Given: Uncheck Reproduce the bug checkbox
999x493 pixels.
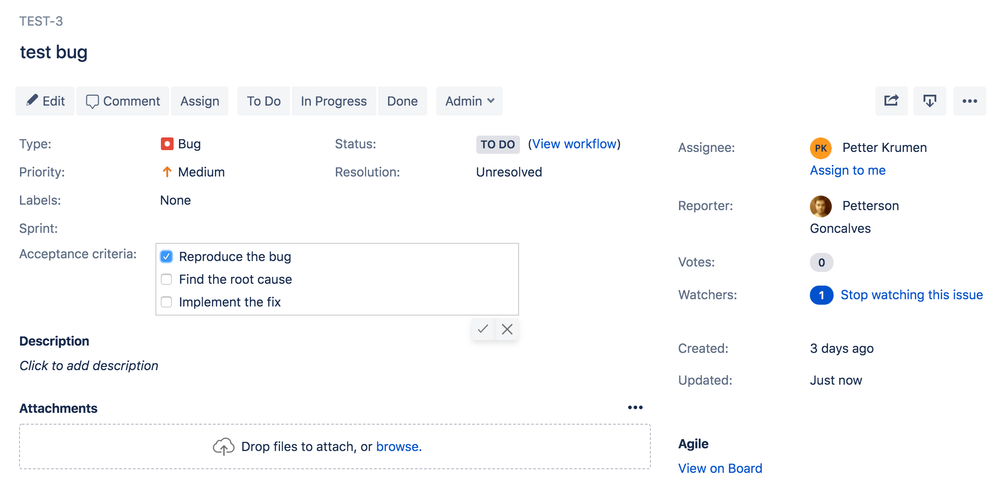Looking at the screenshot, I should click(x=166, y=257).
